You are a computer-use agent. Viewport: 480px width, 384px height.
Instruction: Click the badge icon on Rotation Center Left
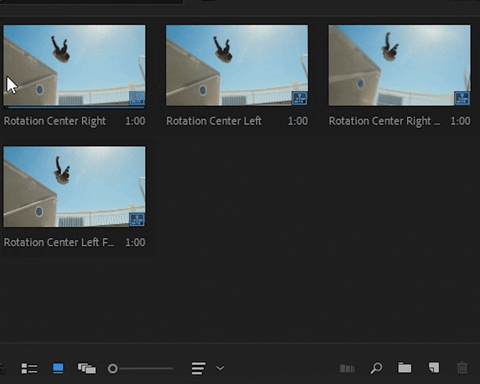click(x=299, y=98)
